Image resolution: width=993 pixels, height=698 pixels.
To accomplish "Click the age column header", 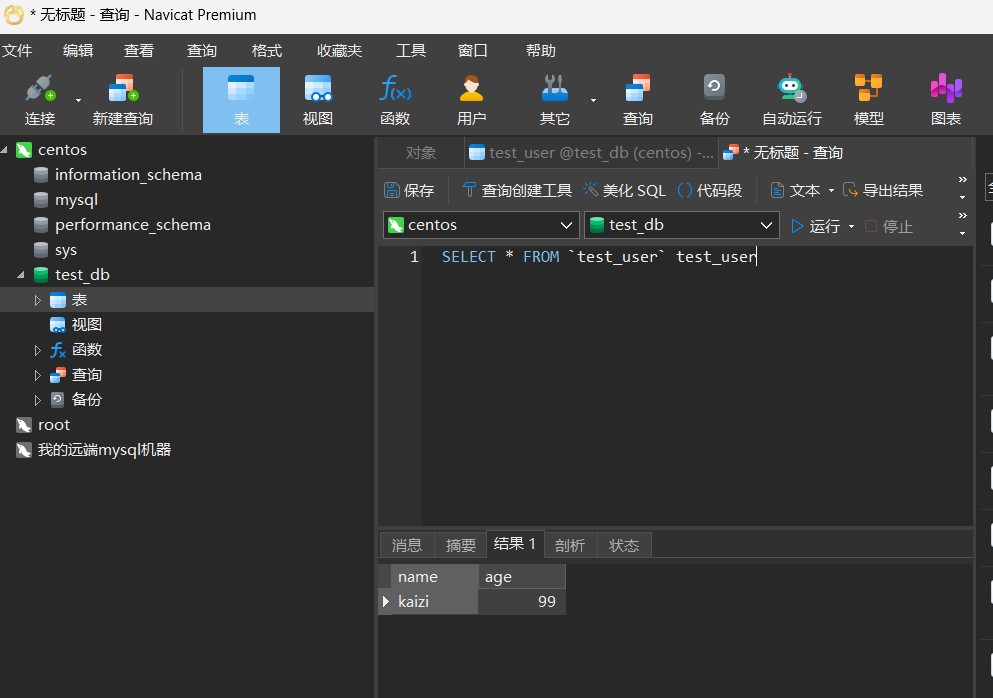I will coord(521,577).
